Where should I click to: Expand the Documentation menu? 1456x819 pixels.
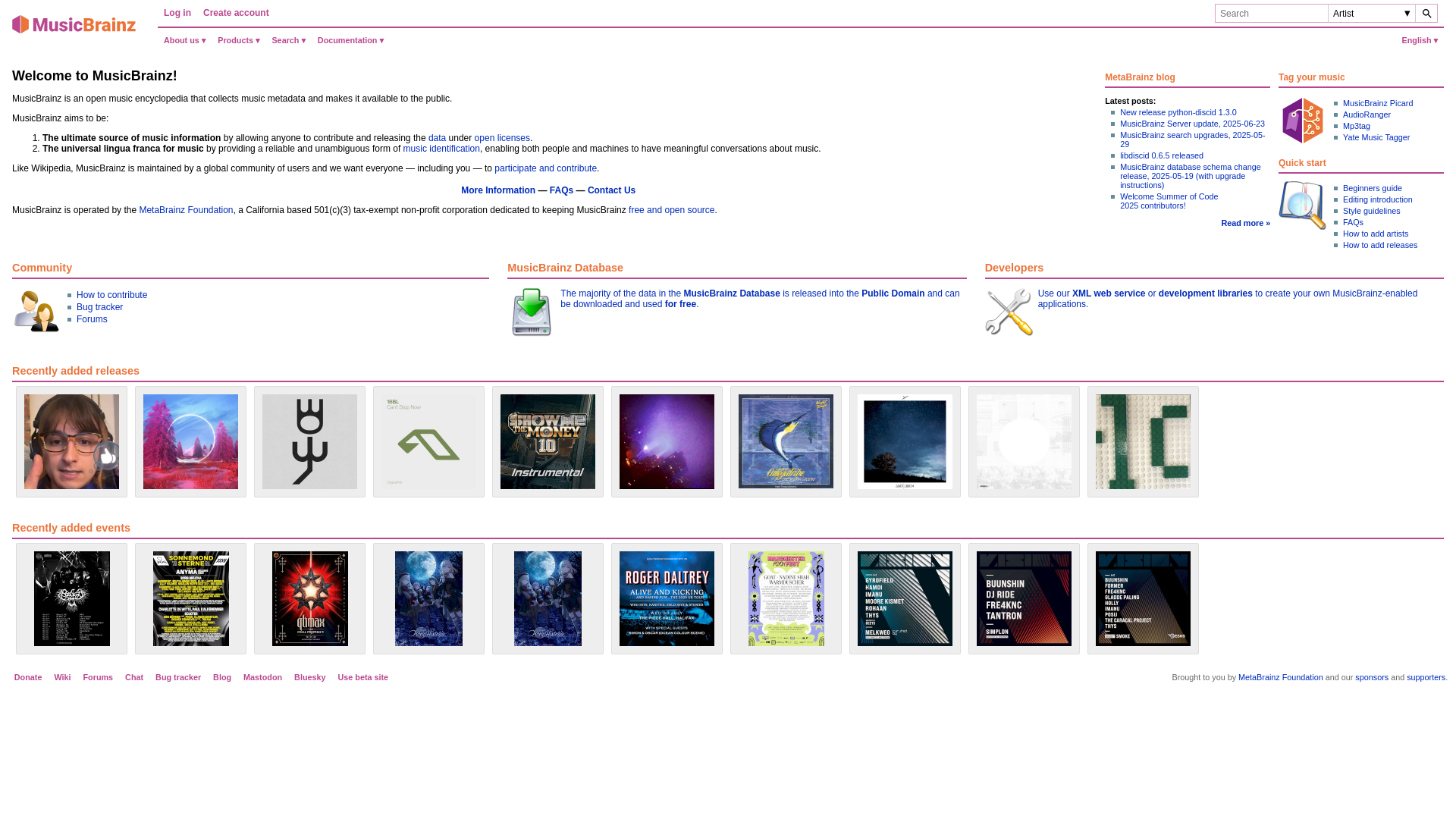pyautogui.click(x=351, y=40)
